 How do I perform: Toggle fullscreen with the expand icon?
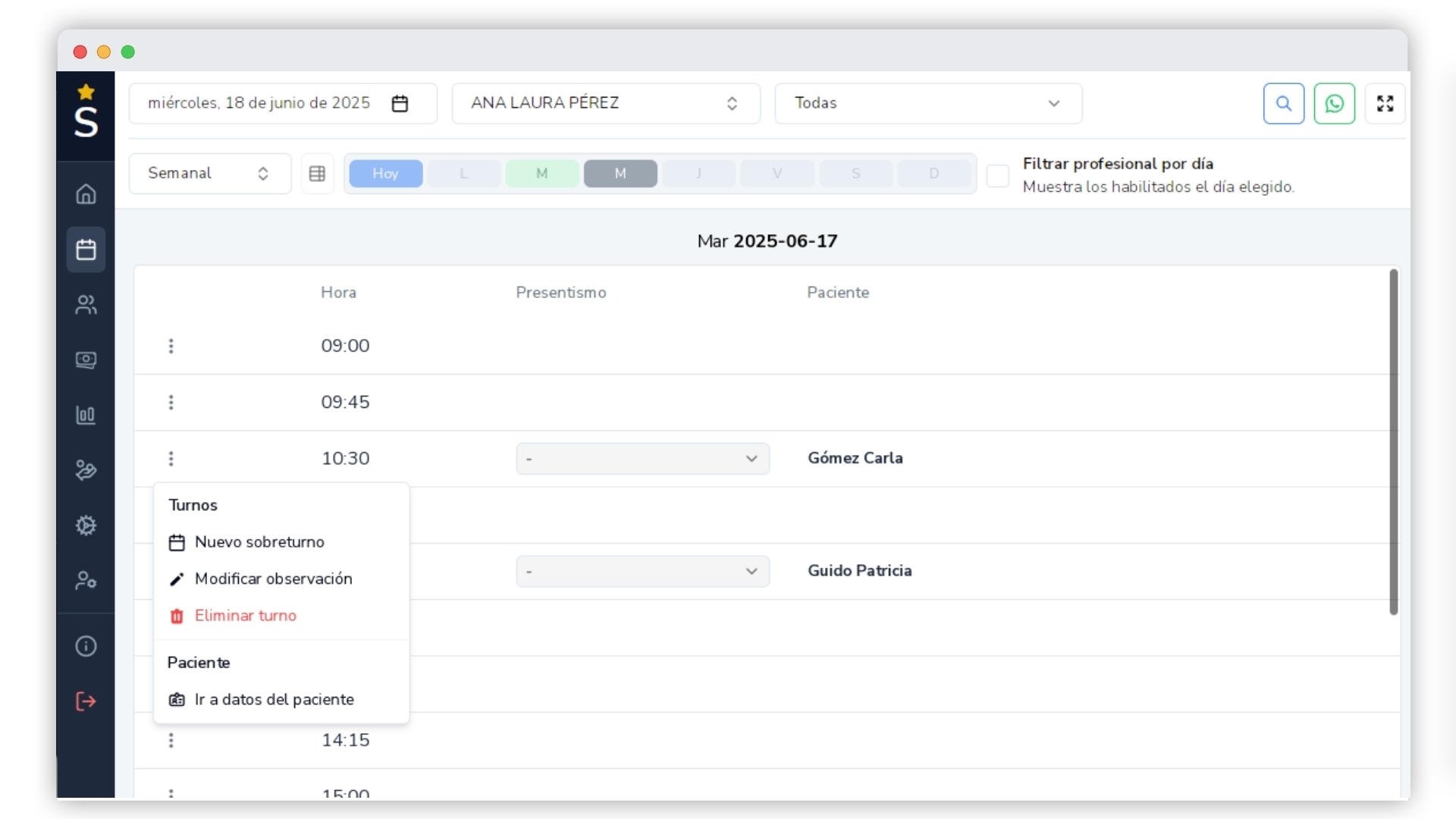point(1385,103)
